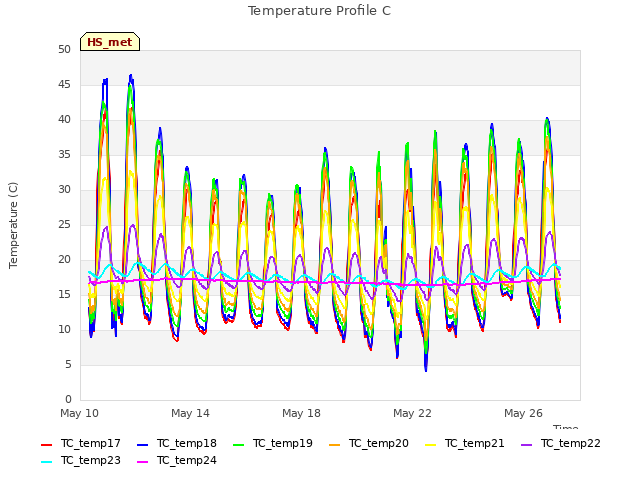Click the TC_temp24 legend entry

(177, 460)
